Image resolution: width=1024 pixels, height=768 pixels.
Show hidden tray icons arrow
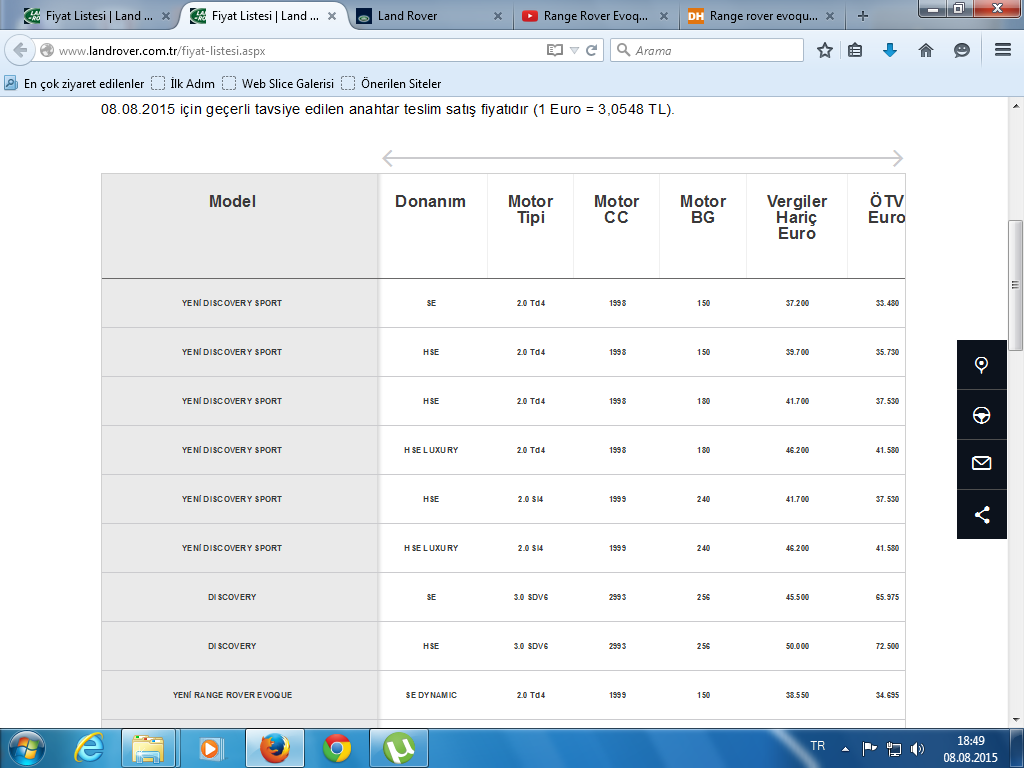click(845, 748)
